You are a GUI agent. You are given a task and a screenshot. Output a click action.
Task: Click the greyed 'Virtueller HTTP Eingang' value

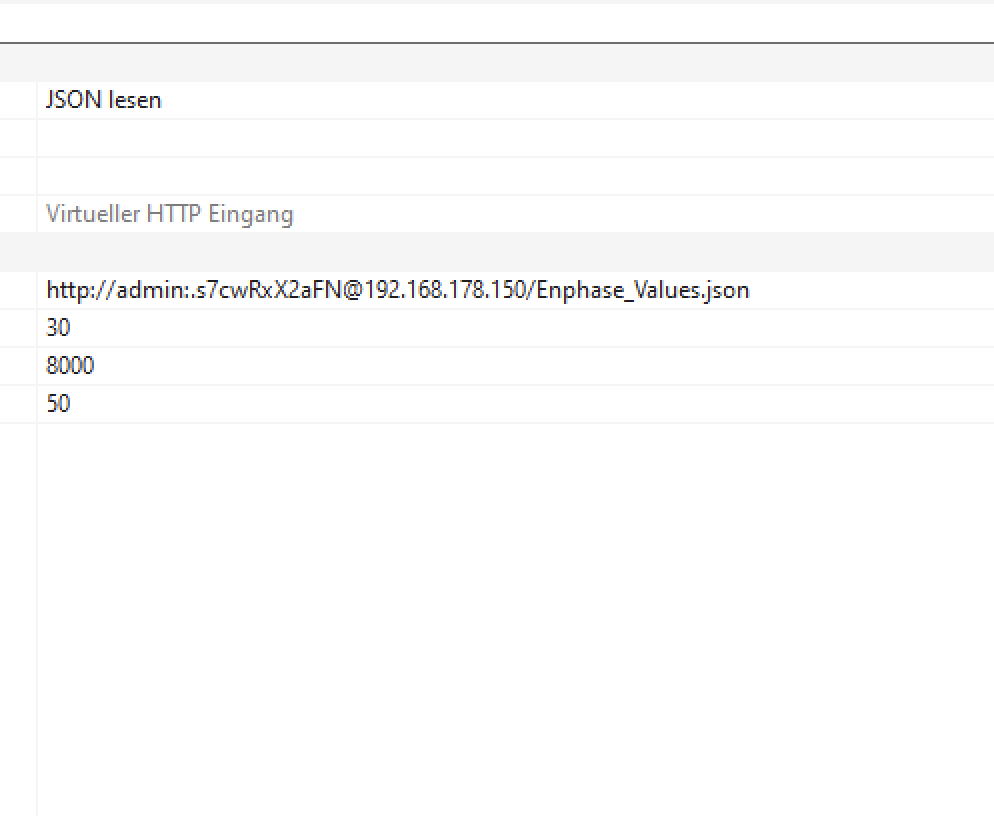tap(170, 214)
